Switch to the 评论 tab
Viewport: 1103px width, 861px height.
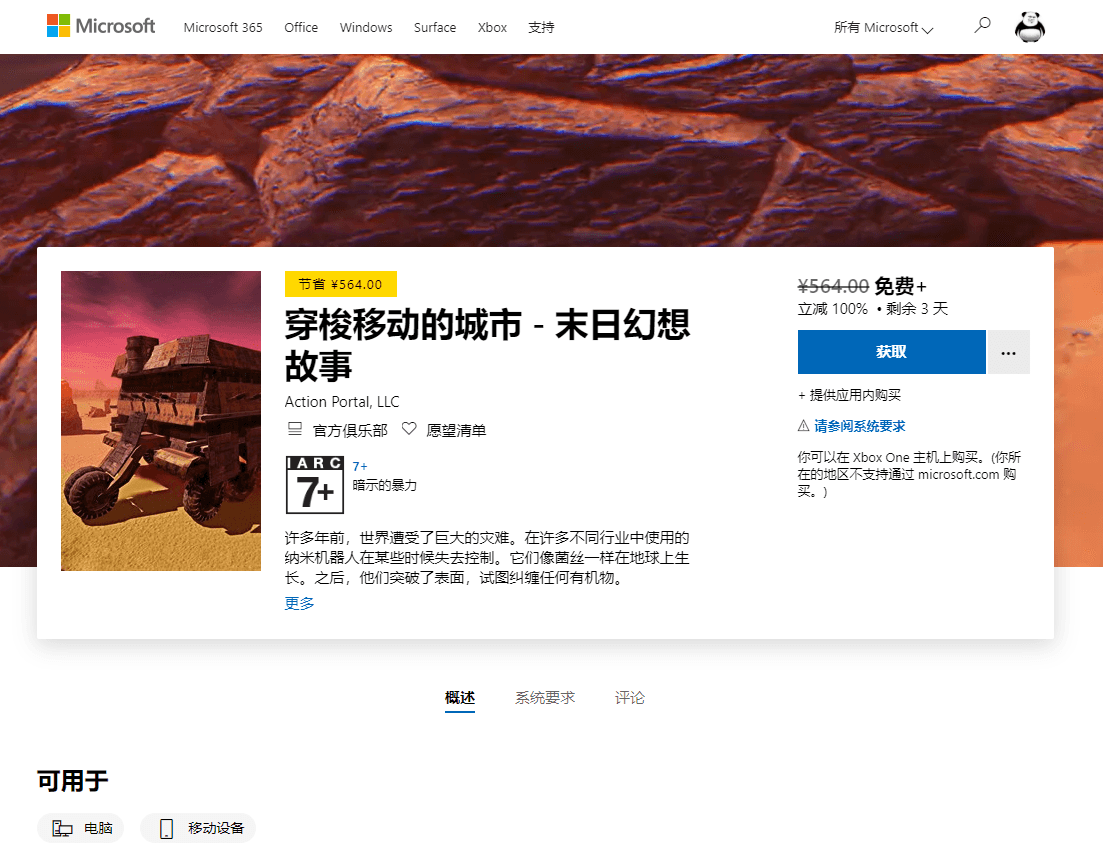(x=630, y=698)
